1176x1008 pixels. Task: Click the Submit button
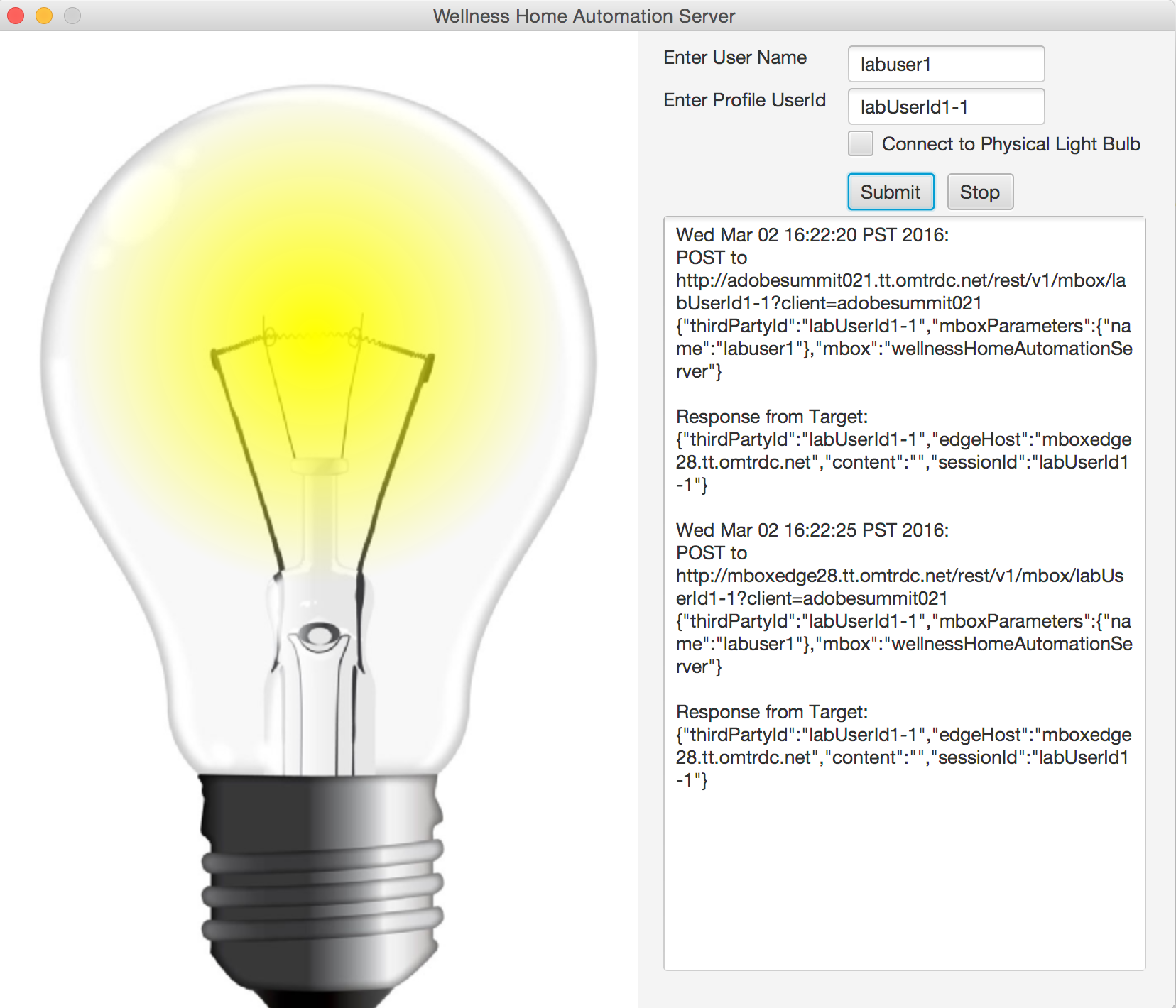click(x=891, y=192)
